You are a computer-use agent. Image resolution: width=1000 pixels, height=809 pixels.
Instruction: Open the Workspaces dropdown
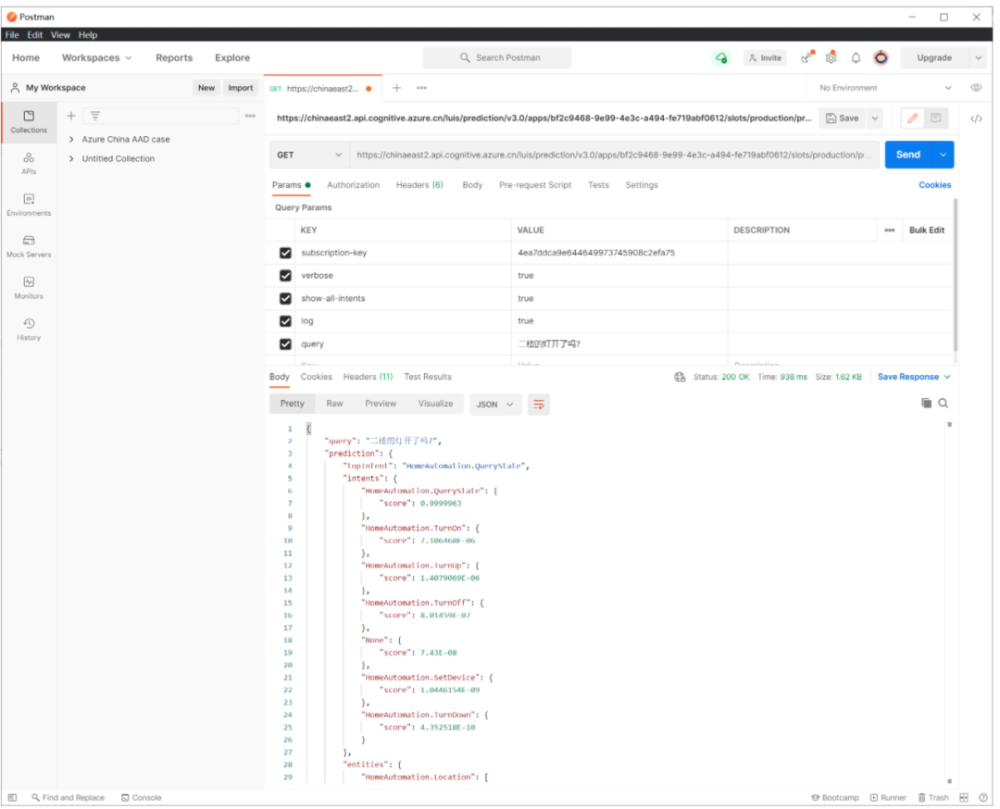click(97, 57)
